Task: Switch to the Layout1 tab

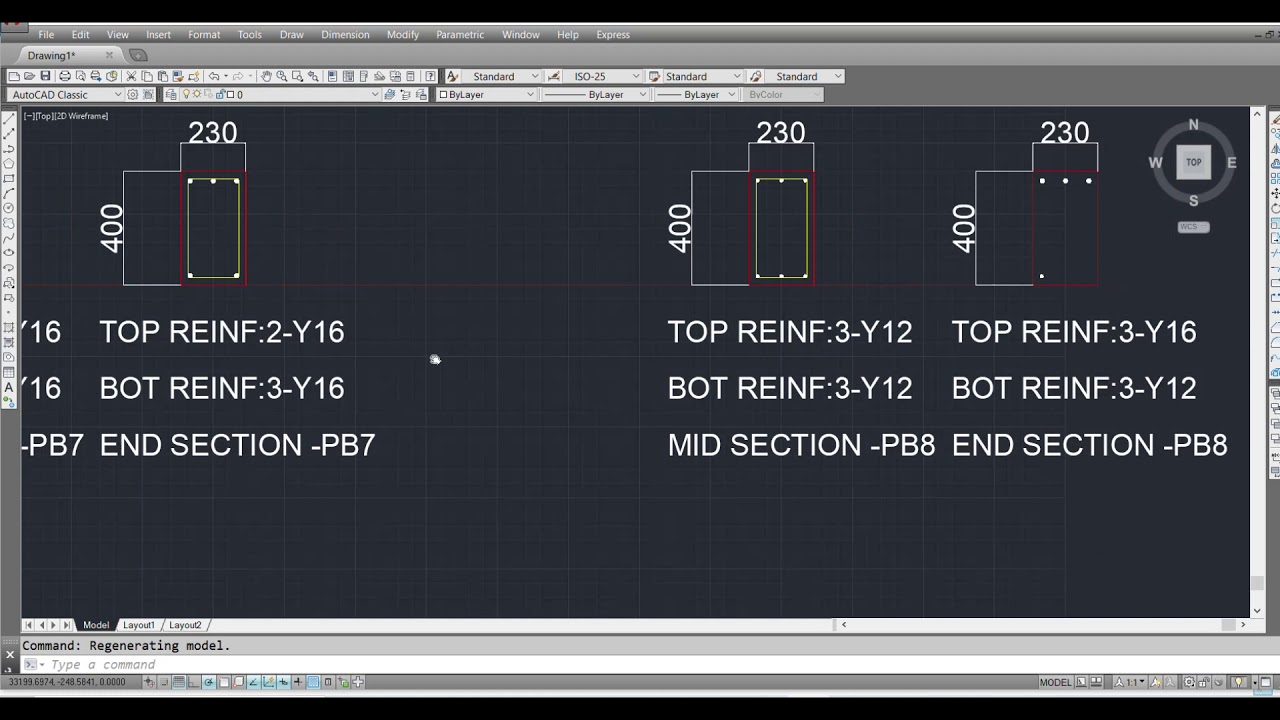Action: [x=138, y=625]
